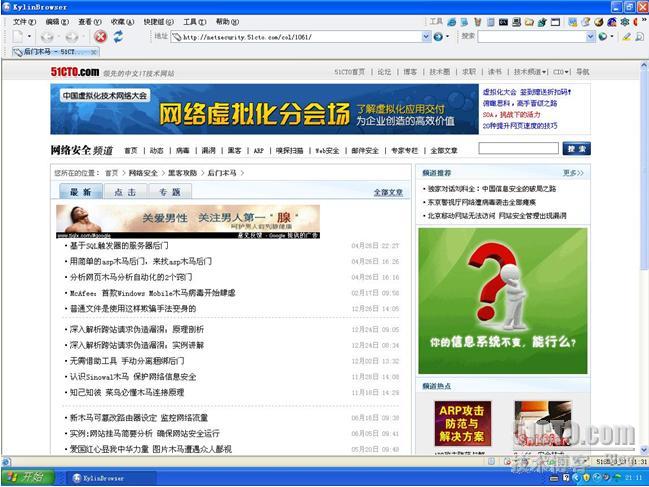
Task: Open the new page dropdown arrow
Action: point(29,37)
